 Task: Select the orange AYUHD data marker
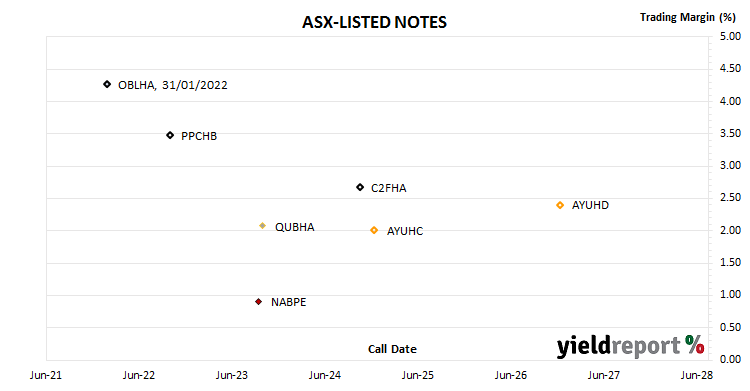[560, 205]
